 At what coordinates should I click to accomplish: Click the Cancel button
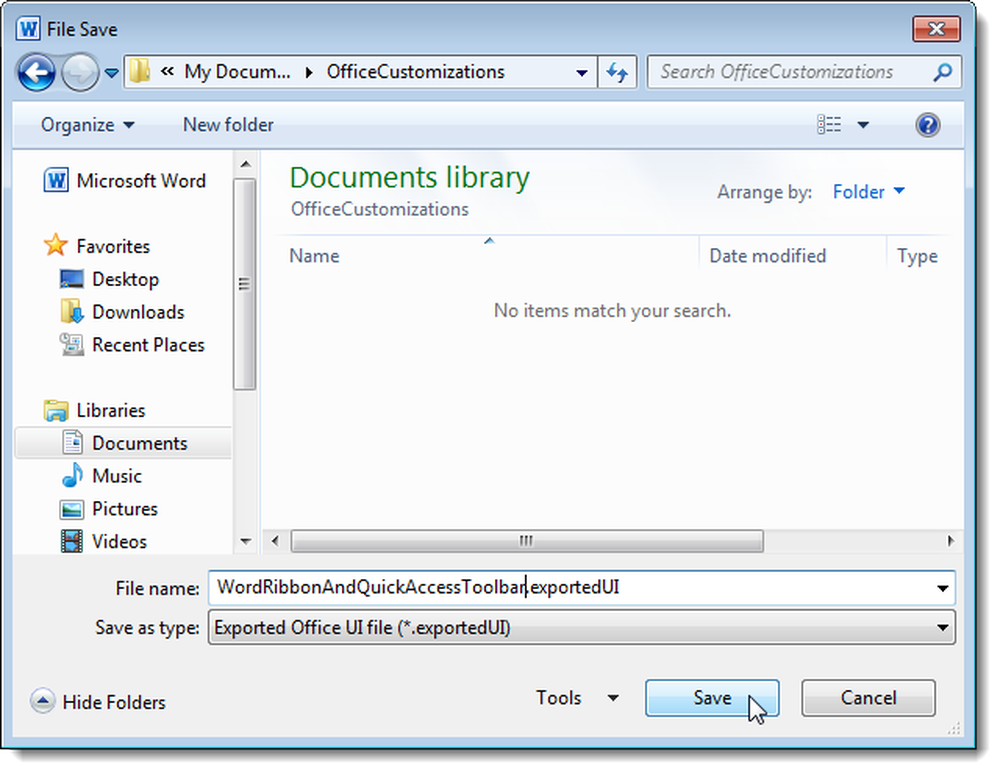868,698
